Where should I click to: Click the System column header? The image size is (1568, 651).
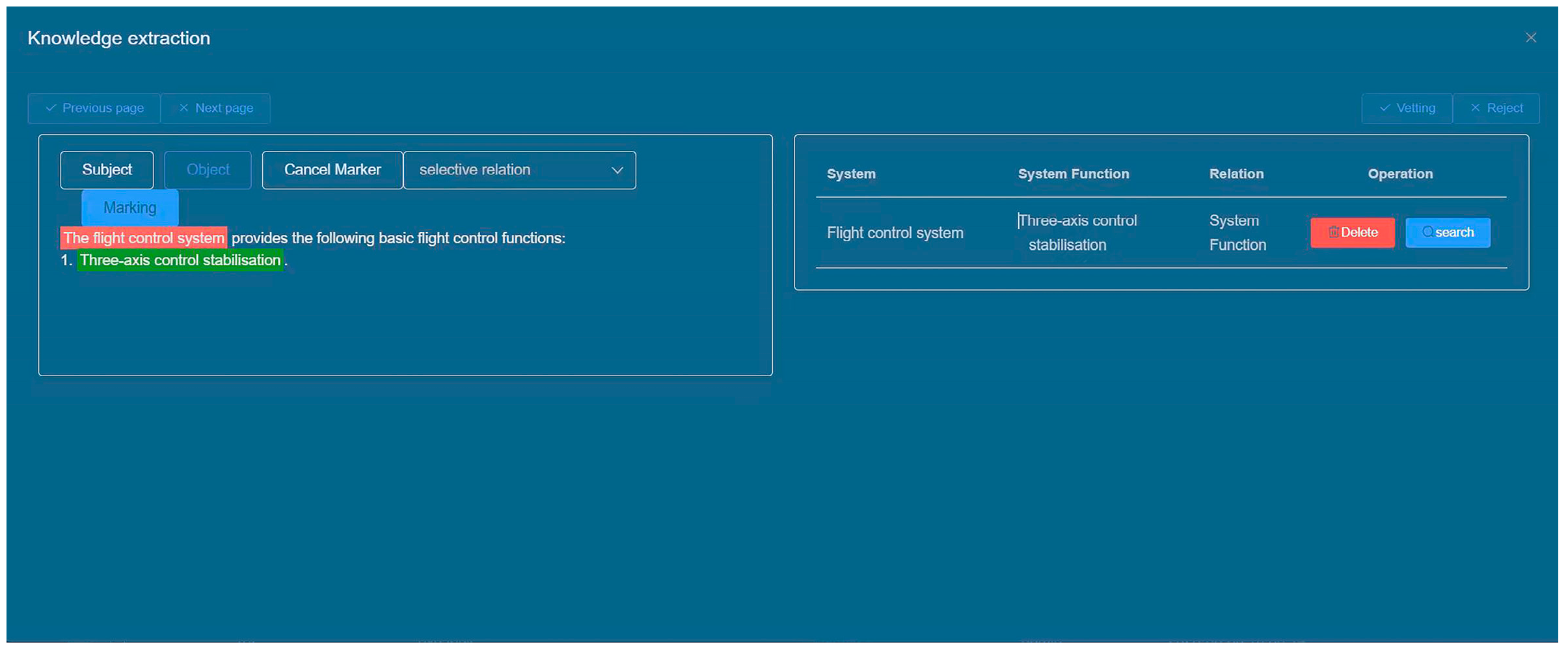pyautogui.click(x=851, y=174)
